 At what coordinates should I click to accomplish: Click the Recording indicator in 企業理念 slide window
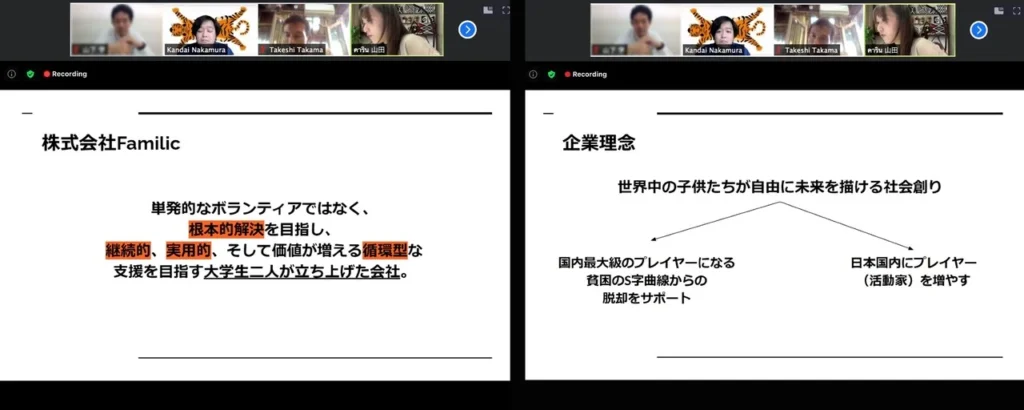[x=586, y=74]
